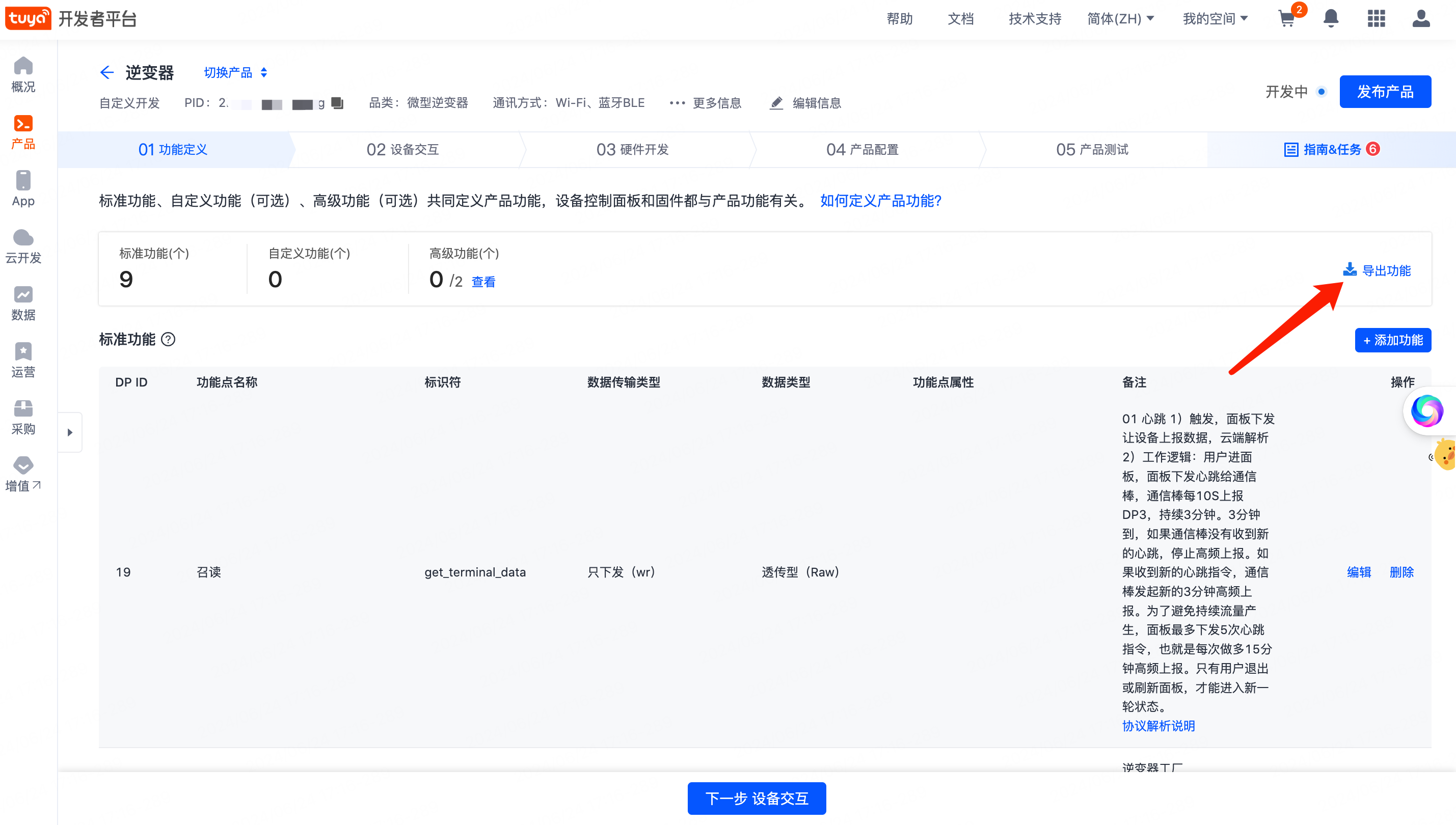The height and width of the screenshot is (825, 1456).
Task: Open the 如何定义产品功能? link
Action: point(881,201)
